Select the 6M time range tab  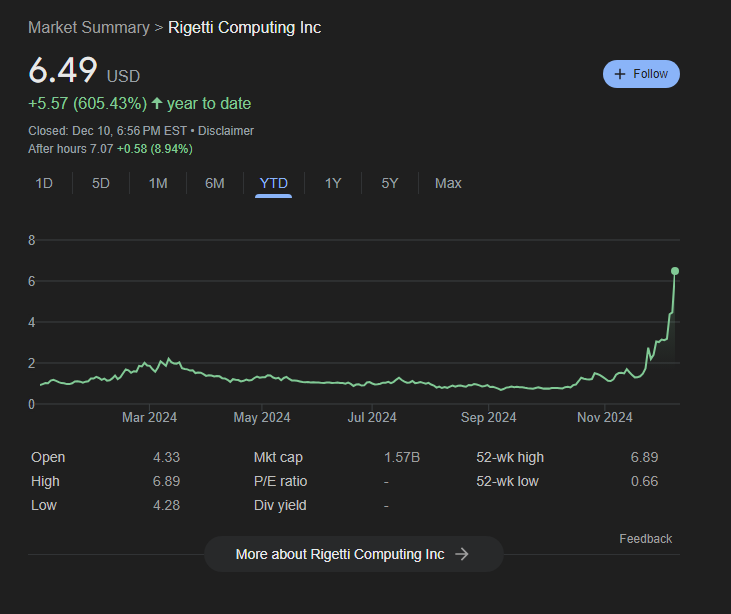point(214,183)
